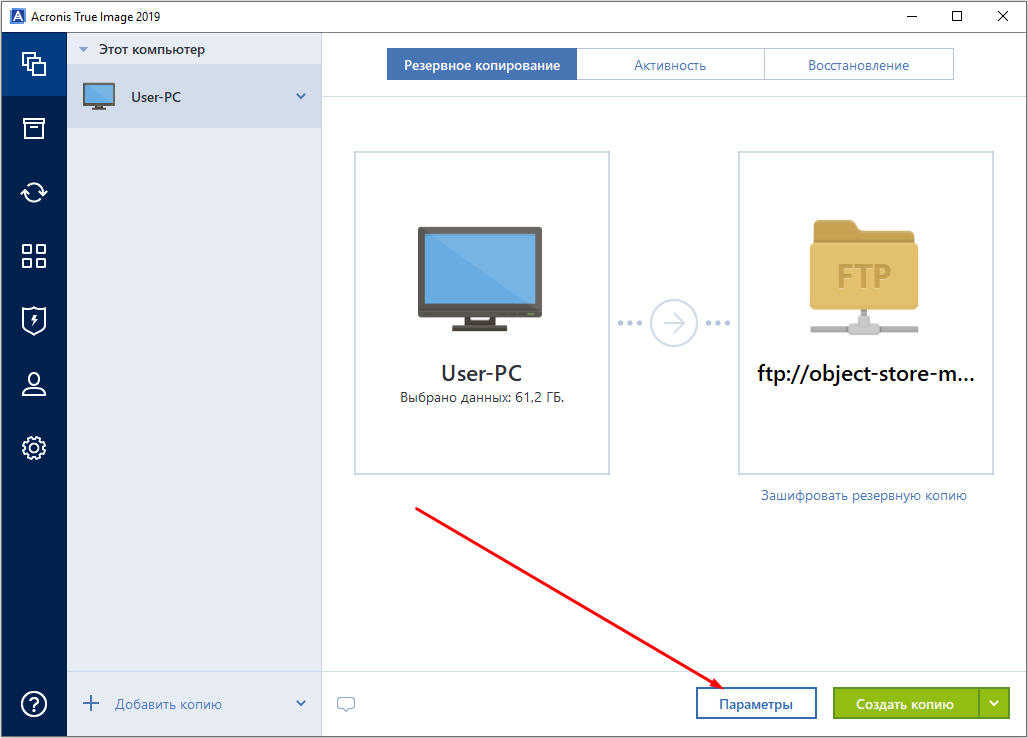Switch to 'Резервное копирование' tab

[x=482, y=65]
